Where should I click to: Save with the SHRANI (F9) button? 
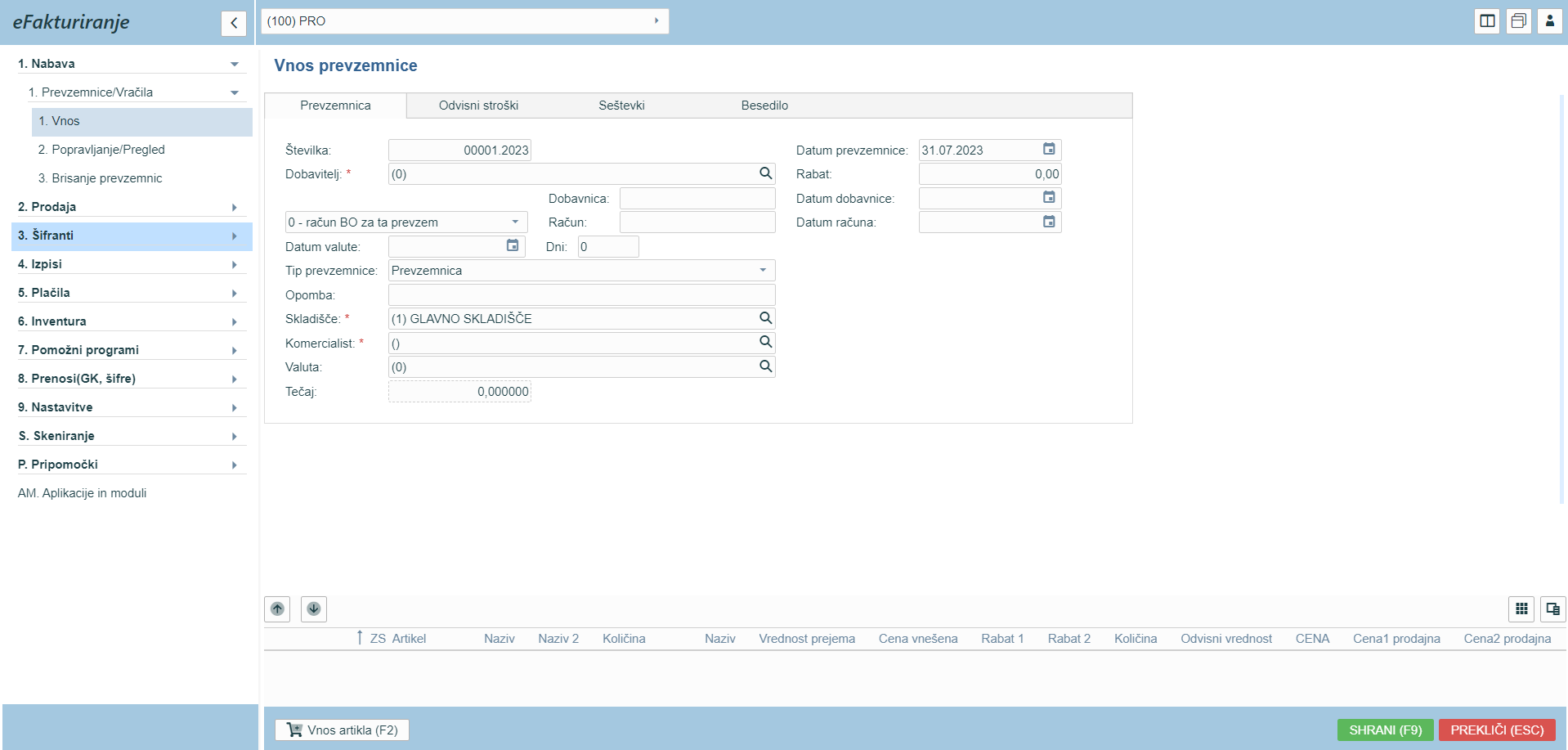(x=1385, y=730)
